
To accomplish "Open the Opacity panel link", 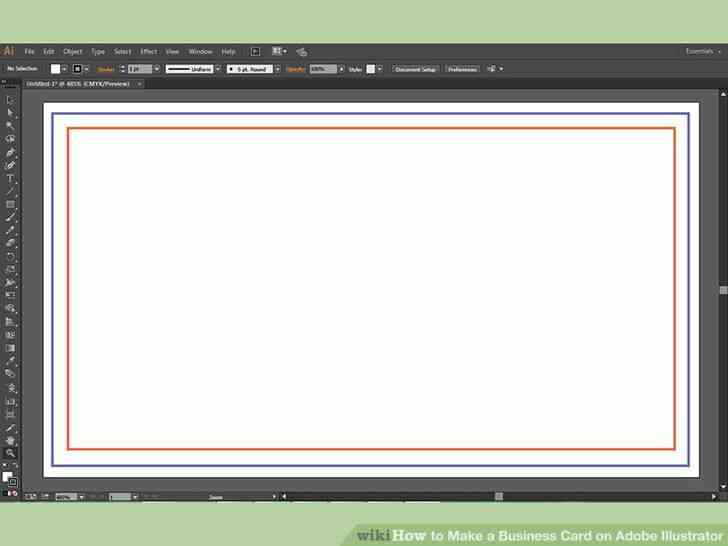I will 296,69.
